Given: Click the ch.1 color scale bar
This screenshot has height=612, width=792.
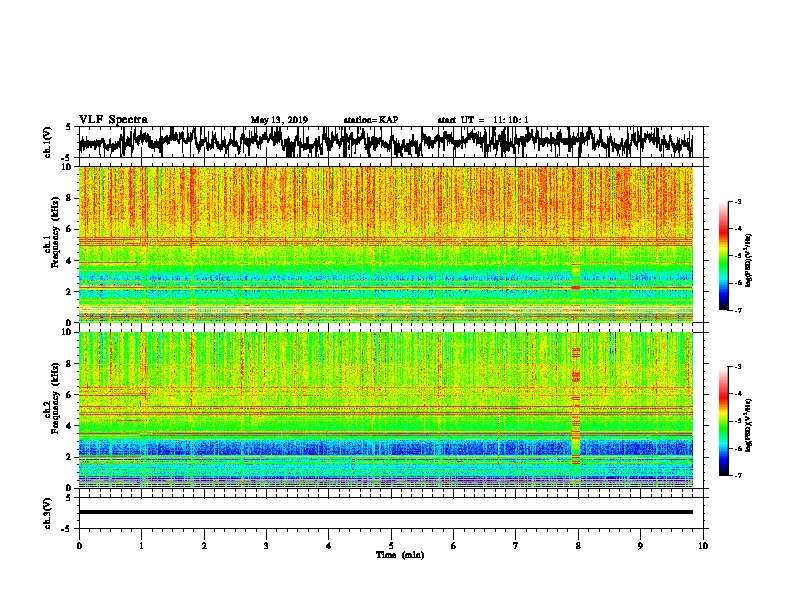Looking at the screenshot, I should click(723, 256).
